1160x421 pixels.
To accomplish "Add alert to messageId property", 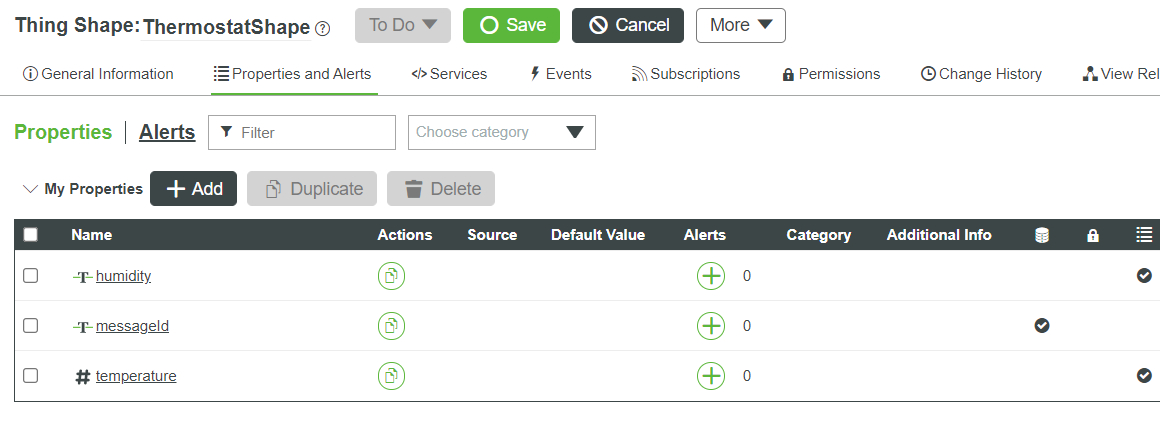I will [710, 326].
